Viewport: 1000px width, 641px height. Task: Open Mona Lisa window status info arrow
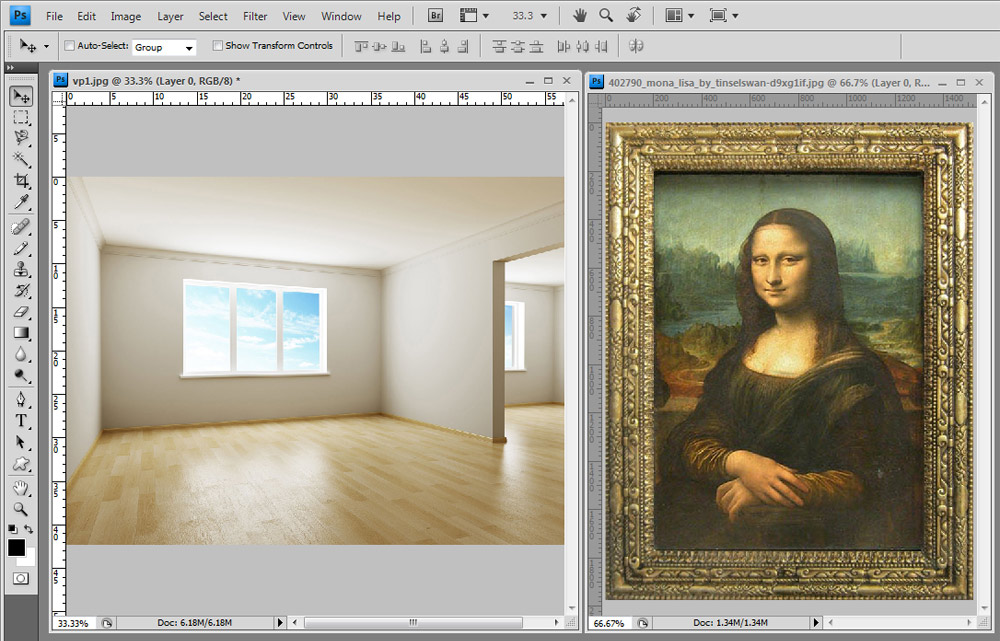coord(816,623)
